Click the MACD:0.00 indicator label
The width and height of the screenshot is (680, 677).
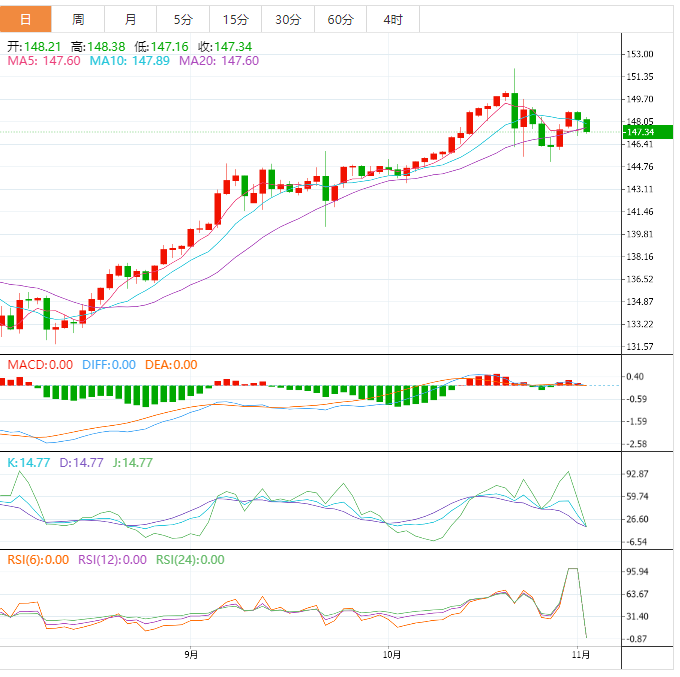[x=40, y=365]
